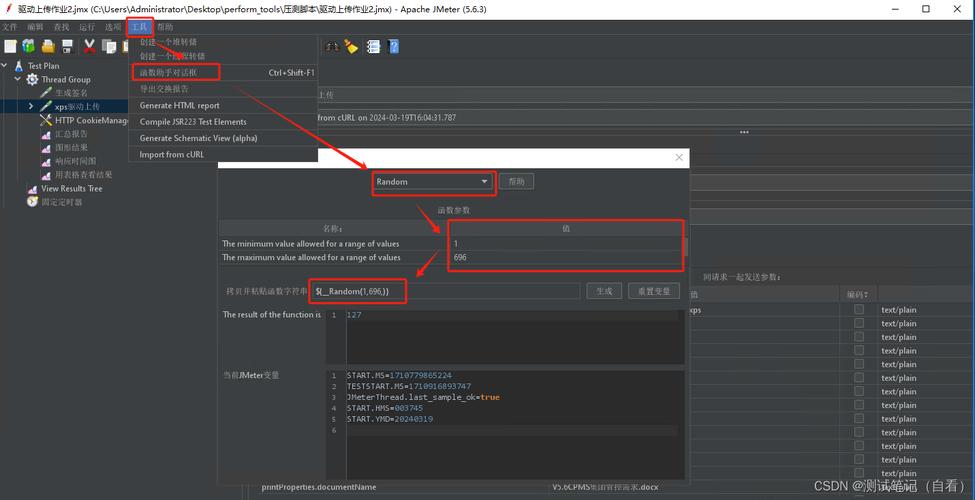Click text/plain in the xps row
This screenshot has width=975, height=500.
click(x=899, y=310)
